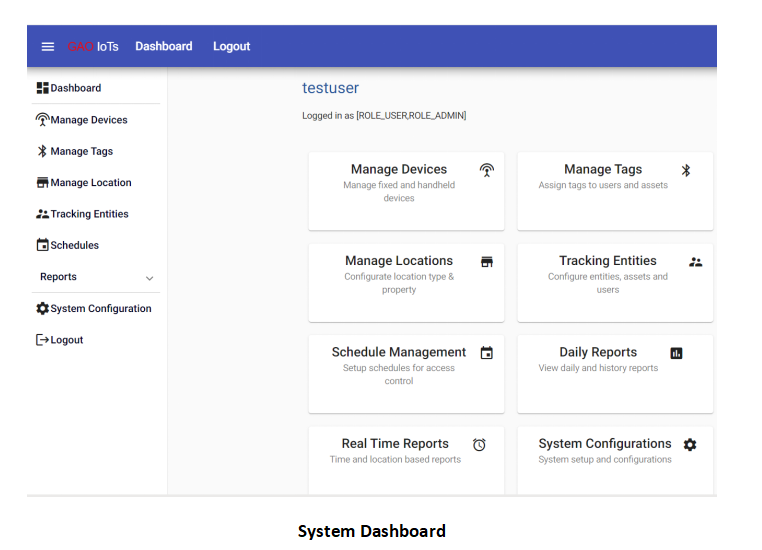Click the store icon on Manage Locations card
Viewport: 762px width, 550px height.
[x=487, y=262]
